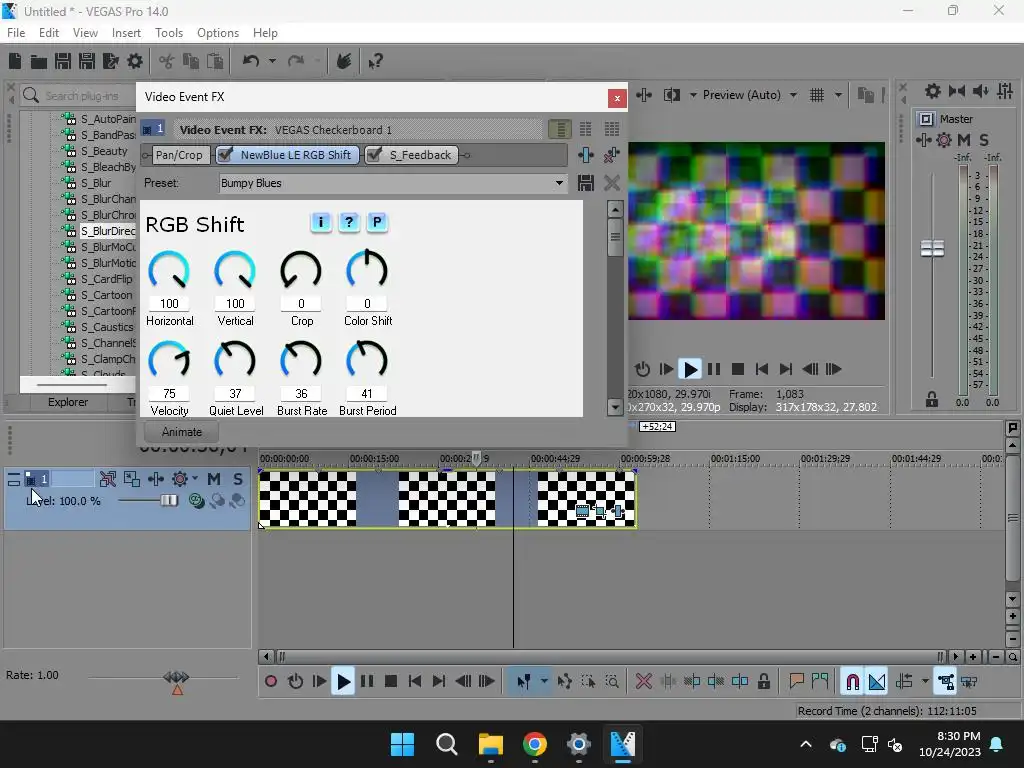Open the split-screen view preview icon
The height and width of the screenshot is (768, 1024).
click(x=671, y=95)
